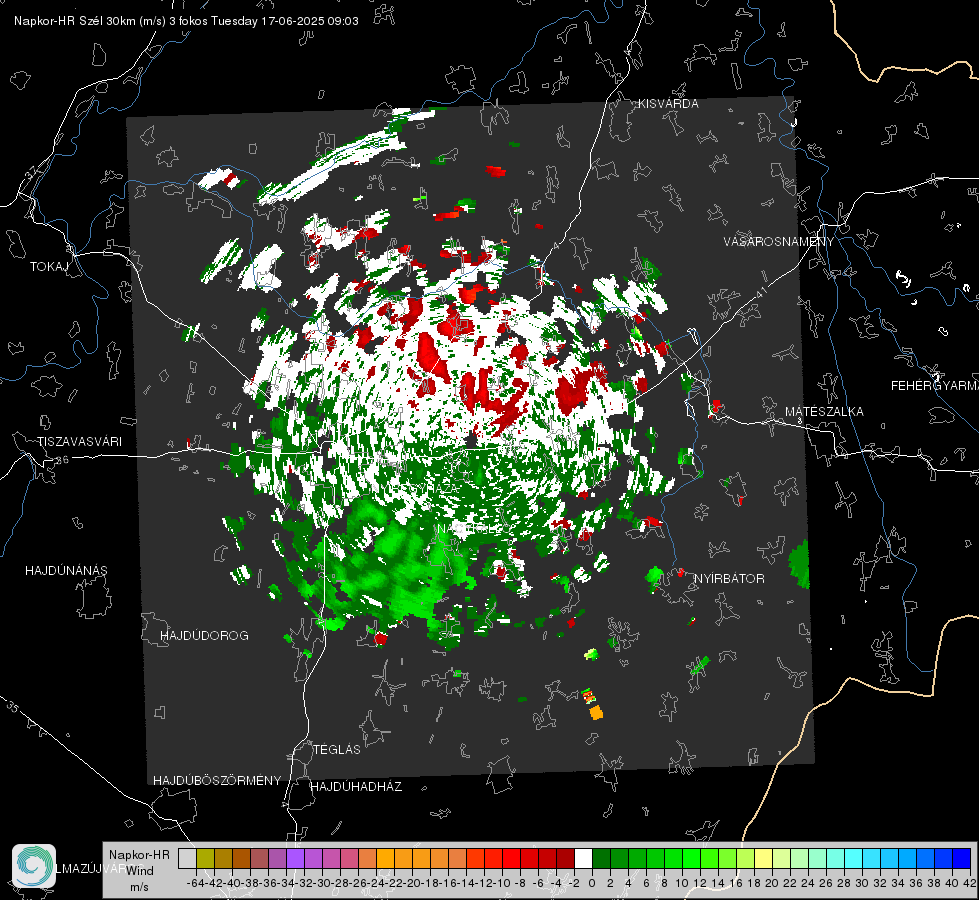Screen dimensions: 979x900
Task: Select the HAJDÚNÁNÁS city label
Action: (66, 570)
